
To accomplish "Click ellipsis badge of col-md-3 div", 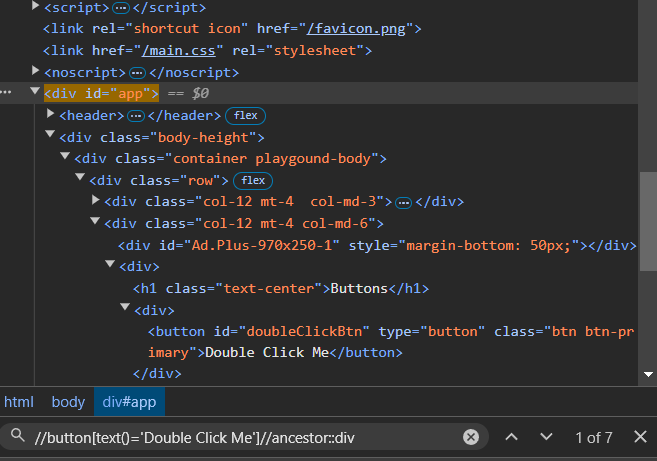I will pos(403,203).
